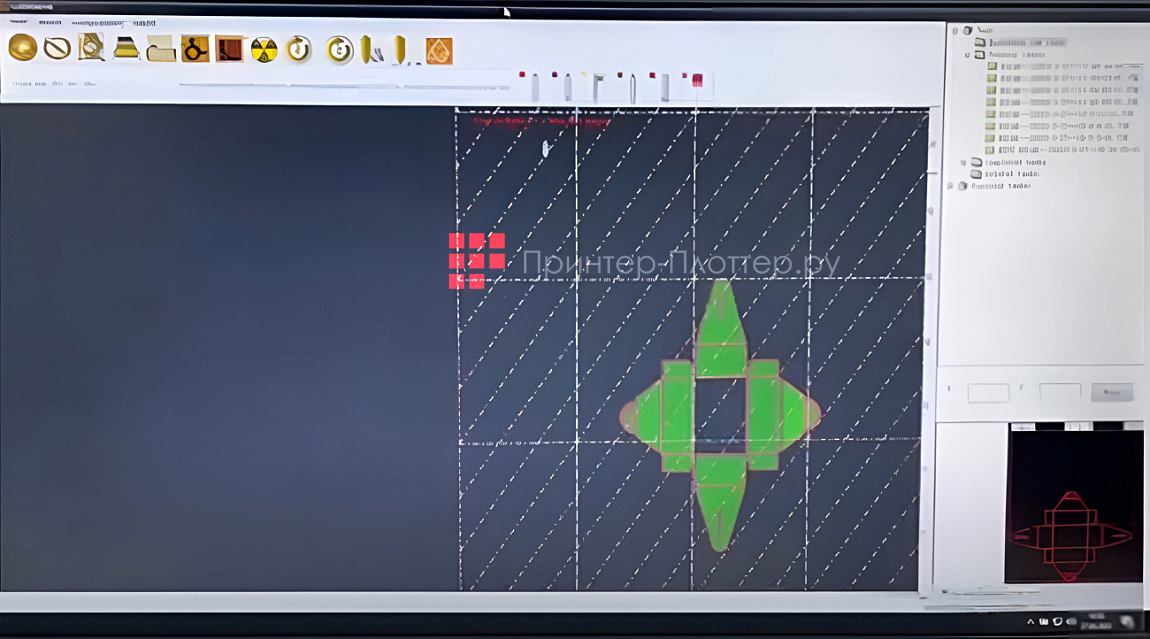Select the golden sphere tool on the toolbar
Image resolution: width=1150 pixels, height=639 pixels.
click(22, 47)
